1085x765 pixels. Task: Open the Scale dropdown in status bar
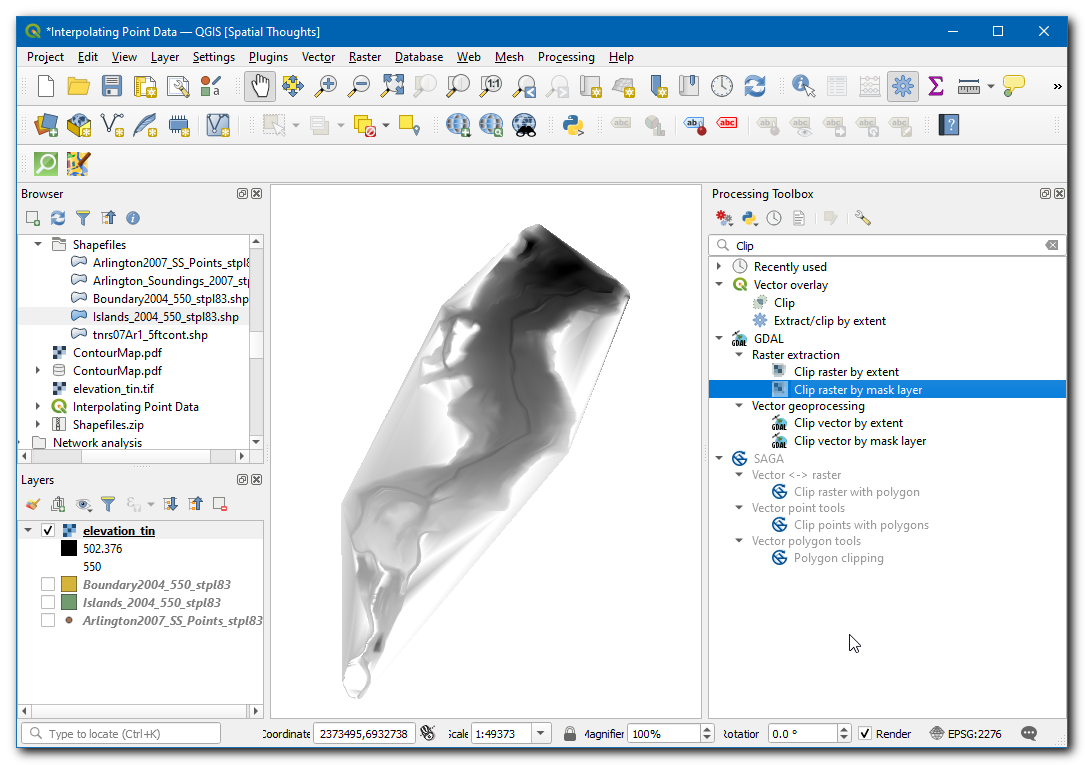[x=541, y=734]
